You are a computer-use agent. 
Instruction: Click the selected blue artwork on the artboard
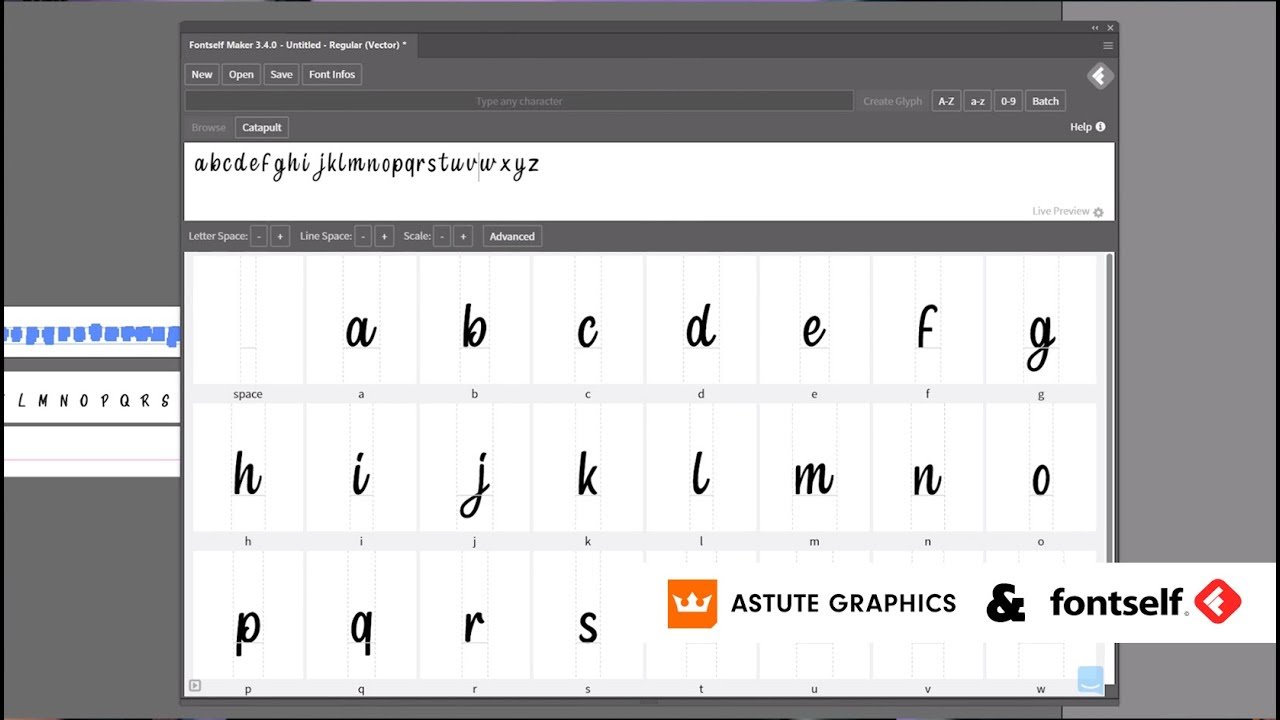coord(92,333)
